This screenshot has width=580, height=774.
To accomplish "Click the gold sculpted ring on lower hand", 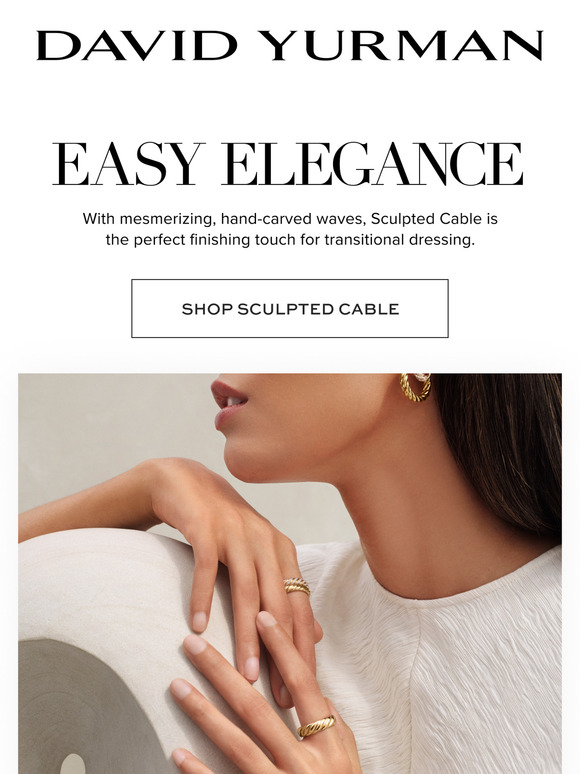I will tap(317, 726).
